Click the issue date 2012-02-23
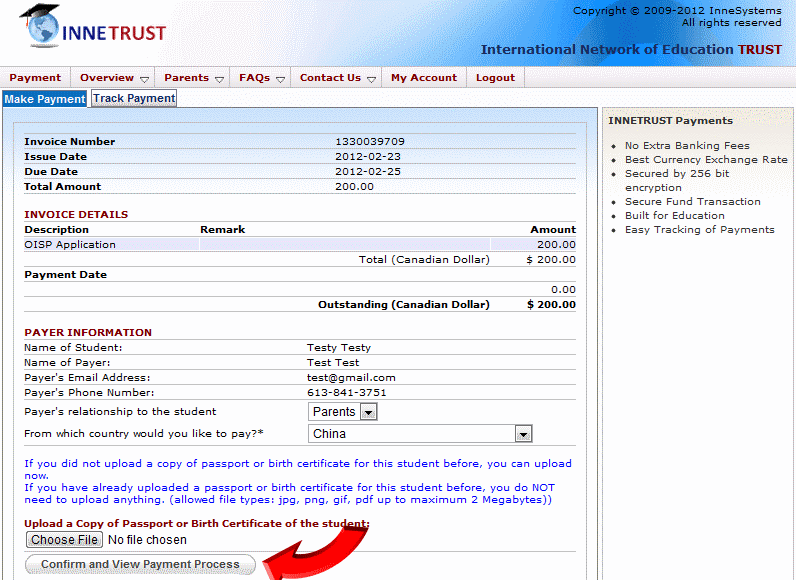The width and height of the screenshot is (796, 580). tap(368, 156)
